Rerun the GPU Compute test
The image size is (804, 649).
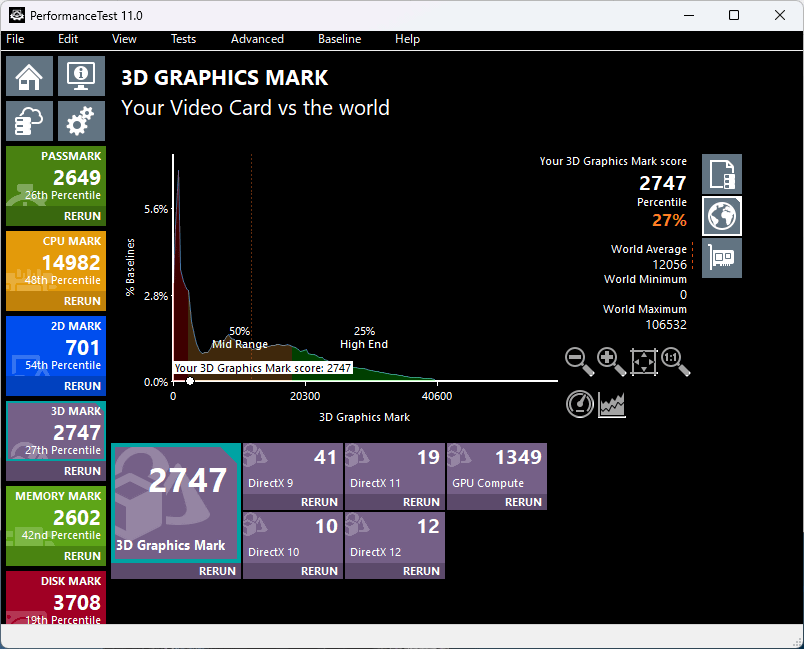pos(523,502)
